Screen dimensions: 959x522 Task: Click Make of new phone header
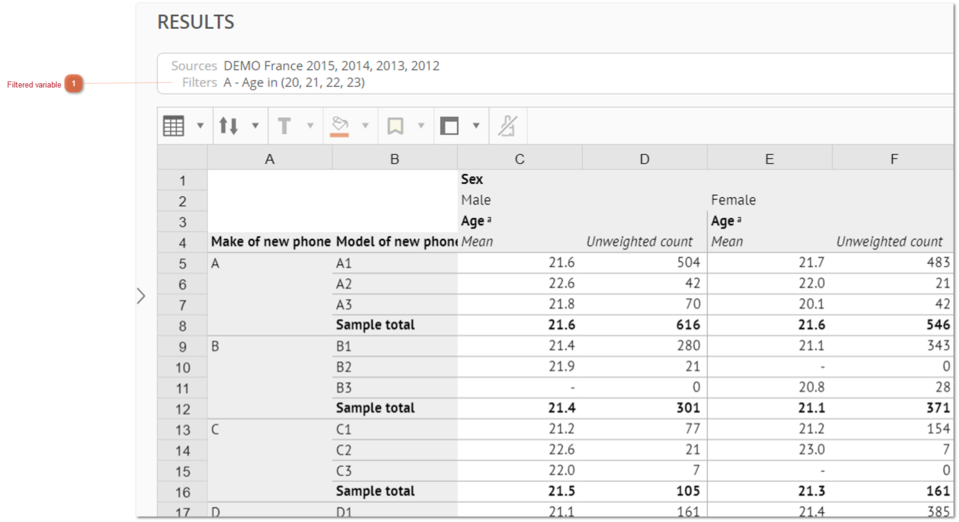tap(270, 242)
